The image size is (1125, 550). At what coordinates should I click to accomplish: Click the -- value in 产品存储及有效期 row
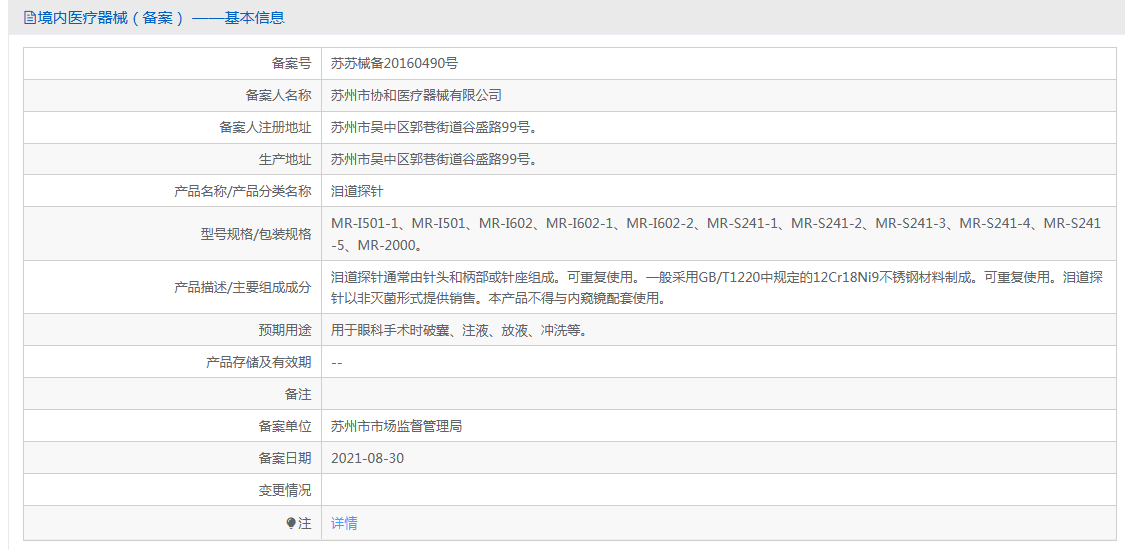336,363
